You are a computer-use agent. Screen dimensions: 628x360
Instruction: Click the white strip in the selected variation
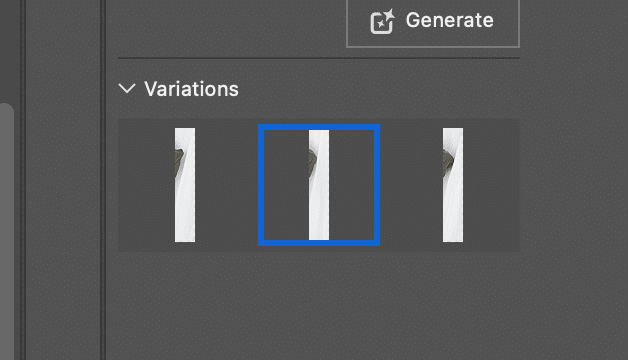click(319, 185)
